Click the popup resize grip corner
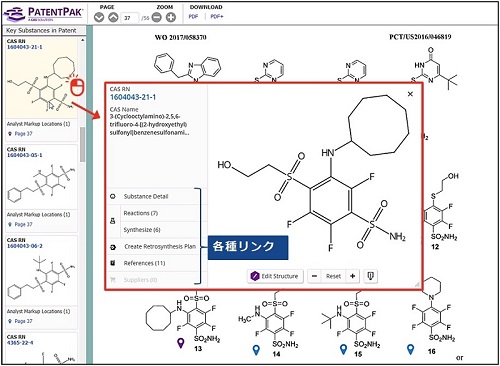Viewport: 500px width, 366px height. pos(417,284)
